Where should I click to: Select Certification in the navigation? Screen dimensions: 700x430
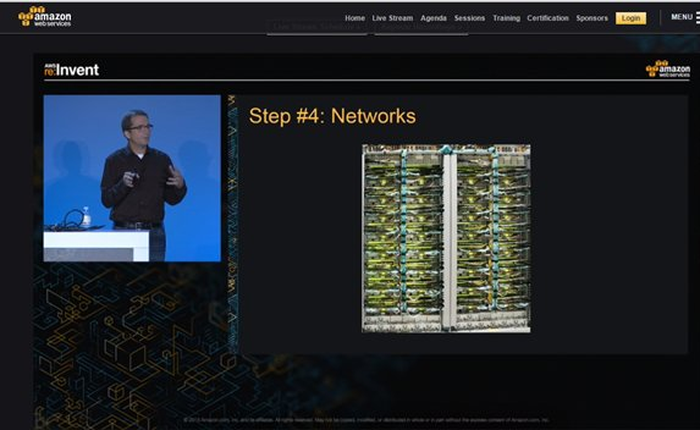[548, 18]
